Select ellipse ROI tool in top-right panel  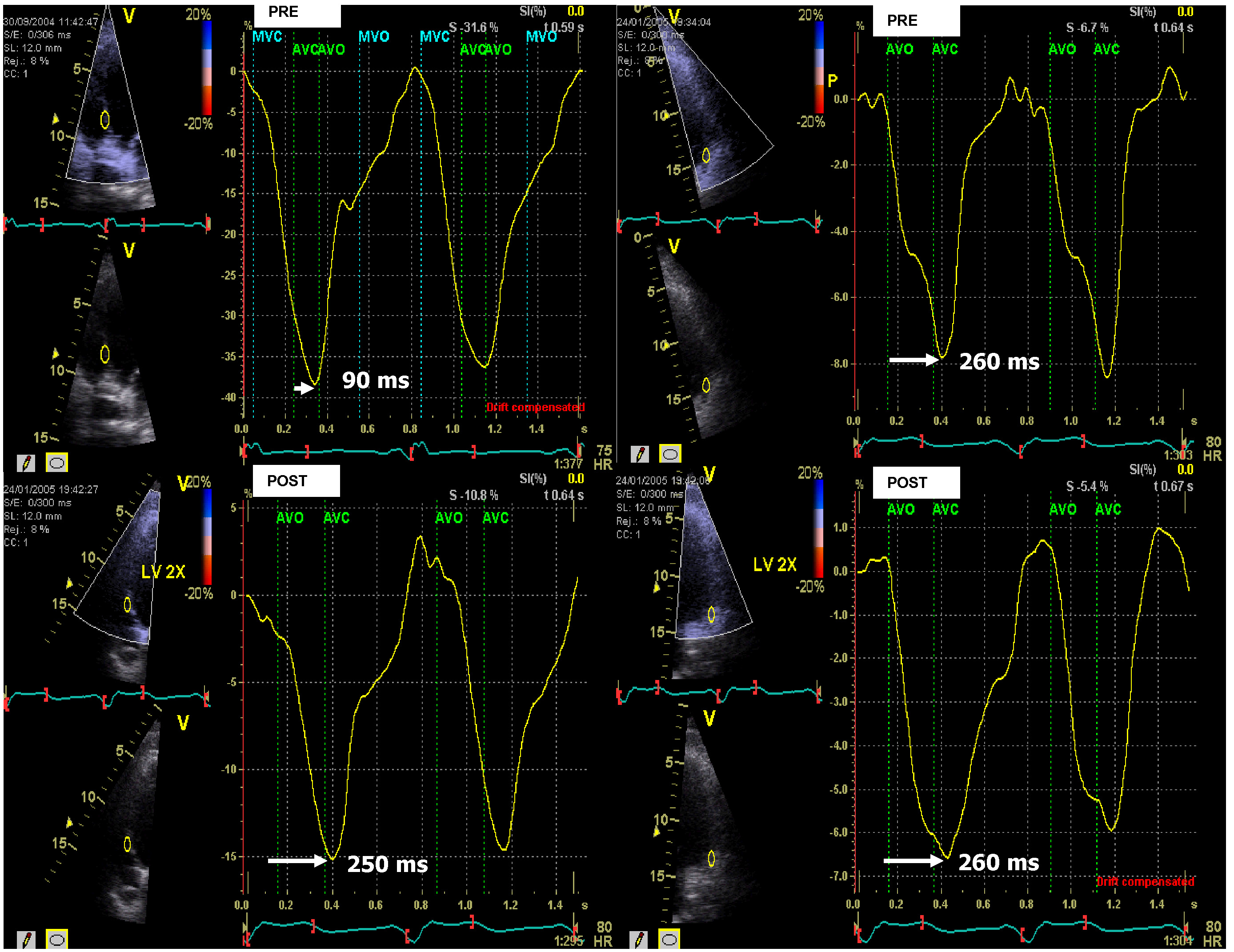coord(670,454)
